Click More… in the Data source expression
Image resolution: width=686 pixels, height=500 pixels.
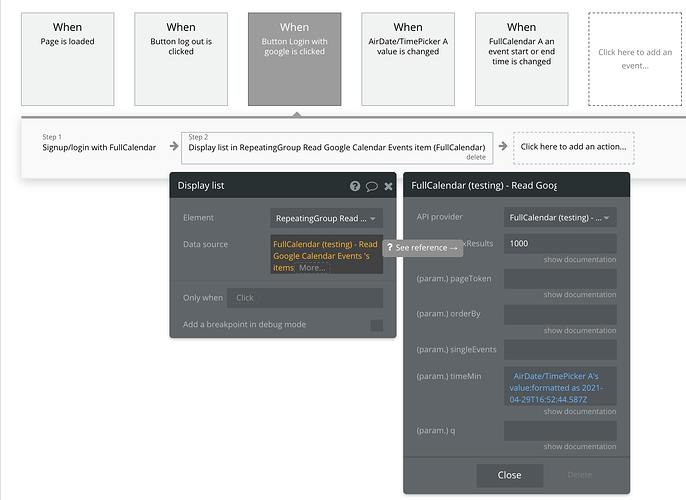pos(311,268)
